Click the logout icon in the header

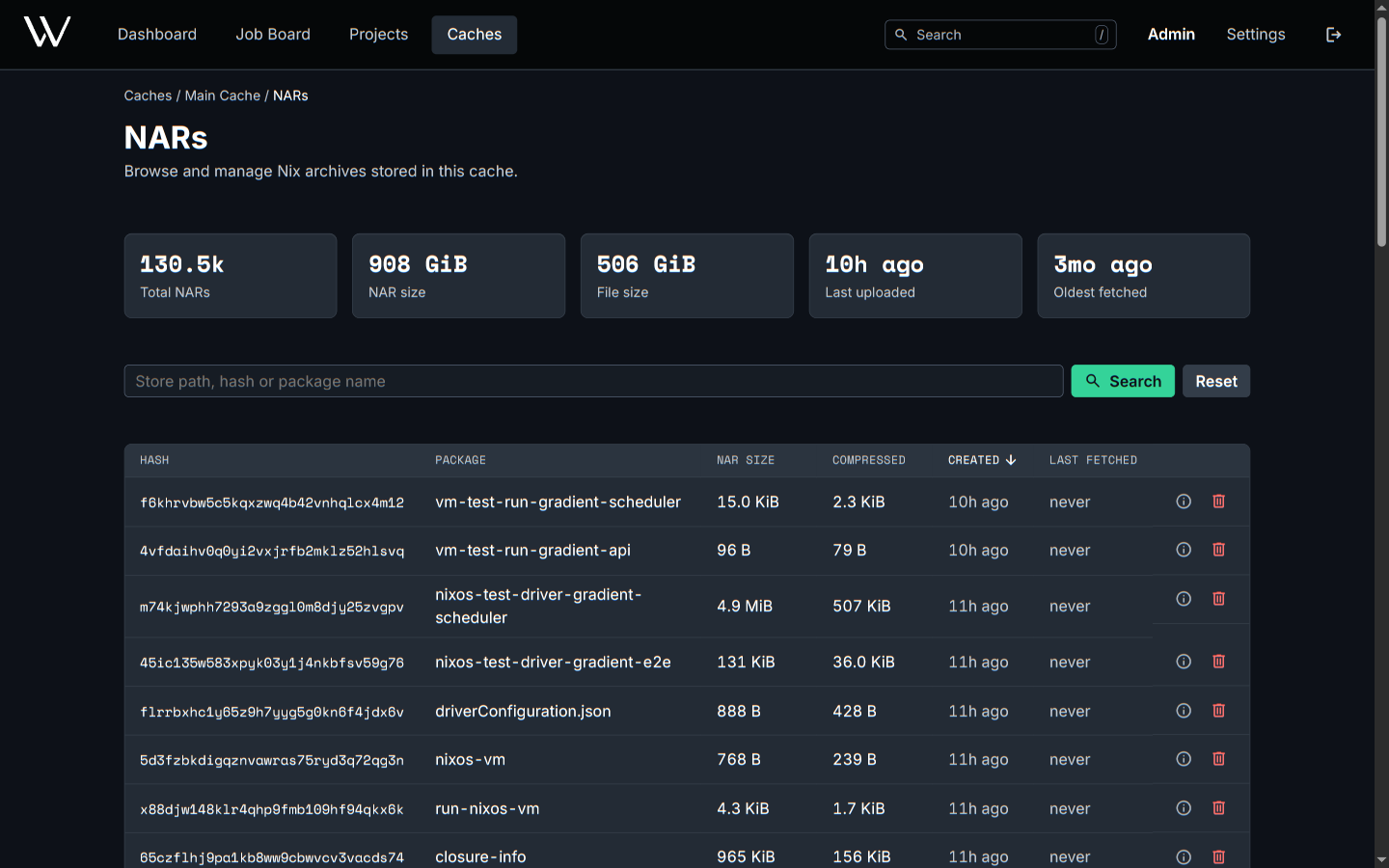(x=1333, y=35)
